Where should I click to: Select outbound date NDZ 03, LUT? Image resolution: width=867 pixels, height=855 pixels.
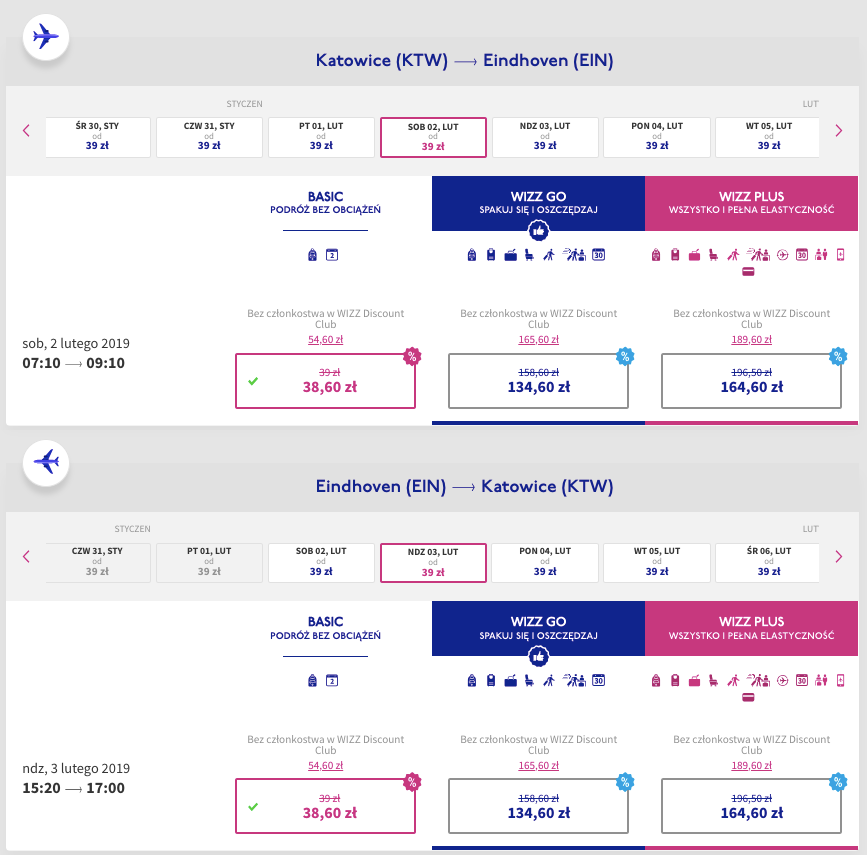[545, 137]
